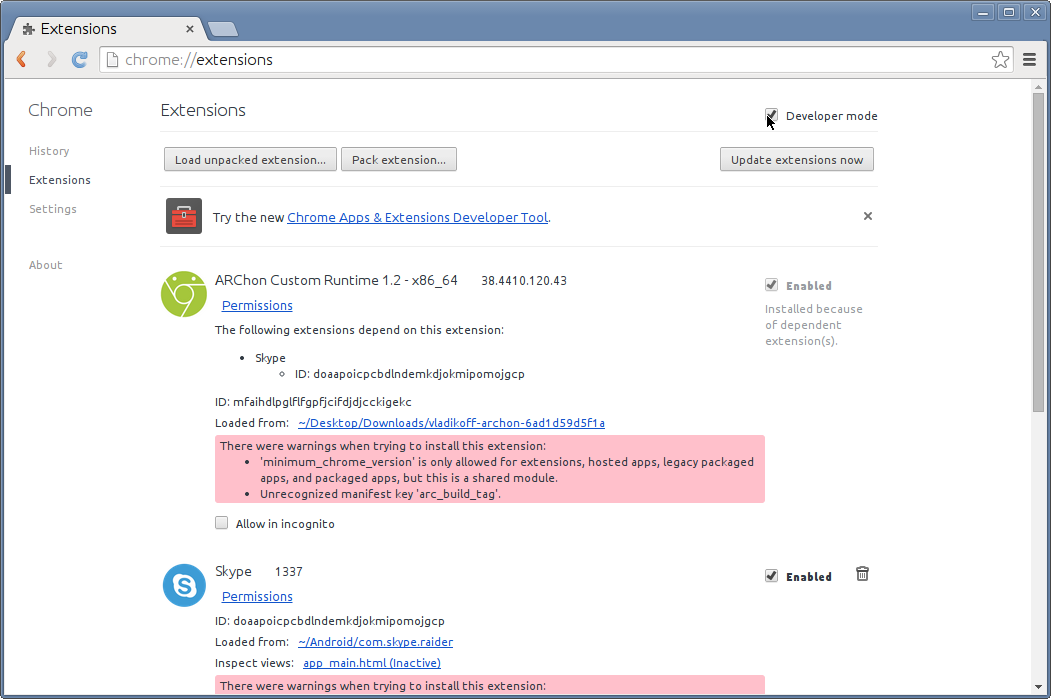The image size is (1051, 699).
Task: Open Permissions link for ARChon Custom Runtime
Action: [x=257, y=306]
